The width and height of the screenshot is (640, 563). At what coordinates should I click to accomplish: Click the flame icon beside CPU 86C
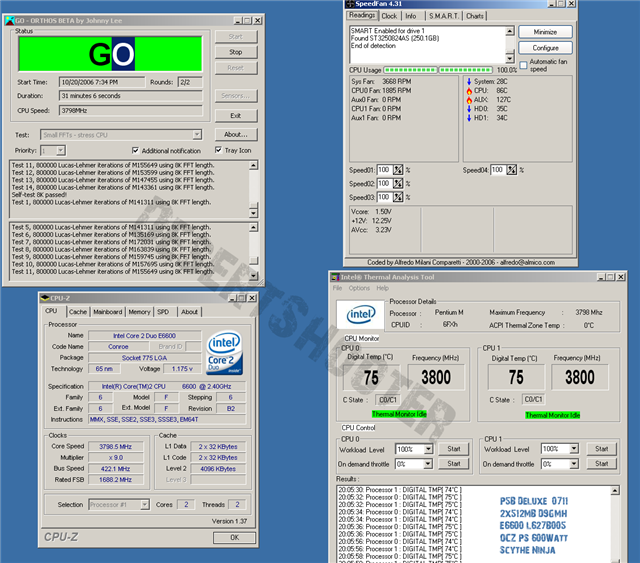point(469,91)
